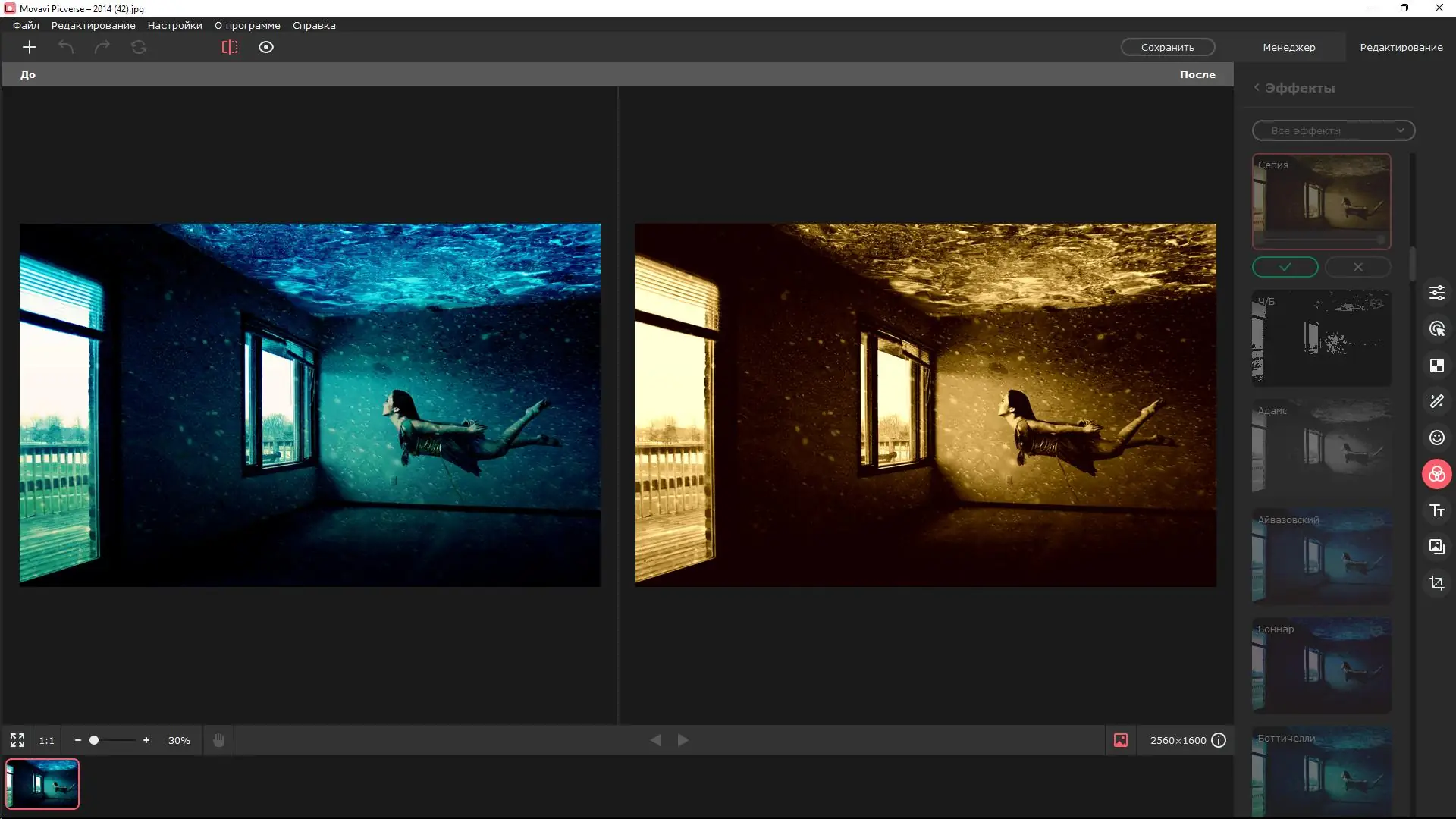Select the Object removal wand tool
This screenshot has width=1456, height=819.
[x=1436, y=401]
